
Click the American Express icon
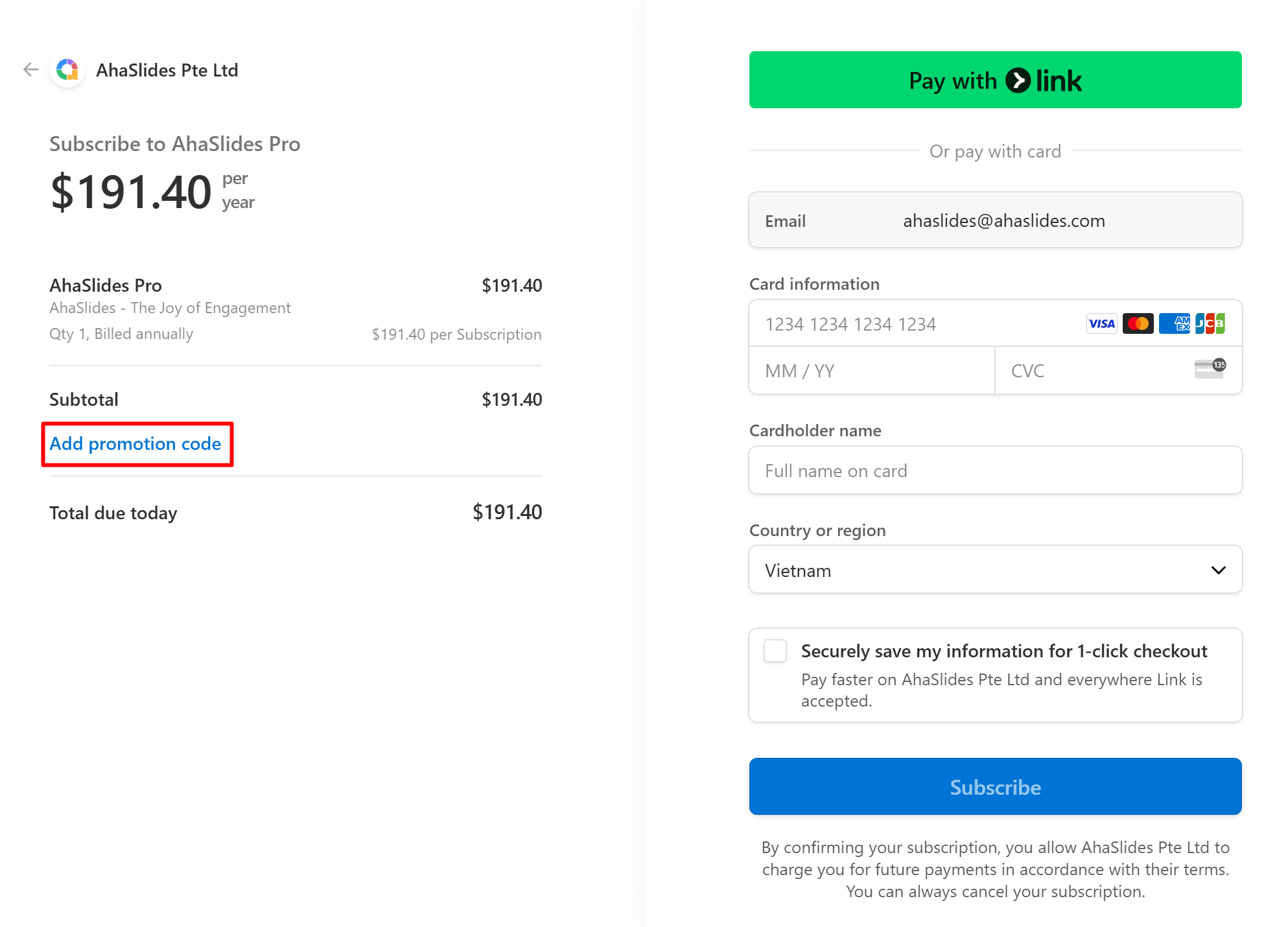tap(1174, 323)
